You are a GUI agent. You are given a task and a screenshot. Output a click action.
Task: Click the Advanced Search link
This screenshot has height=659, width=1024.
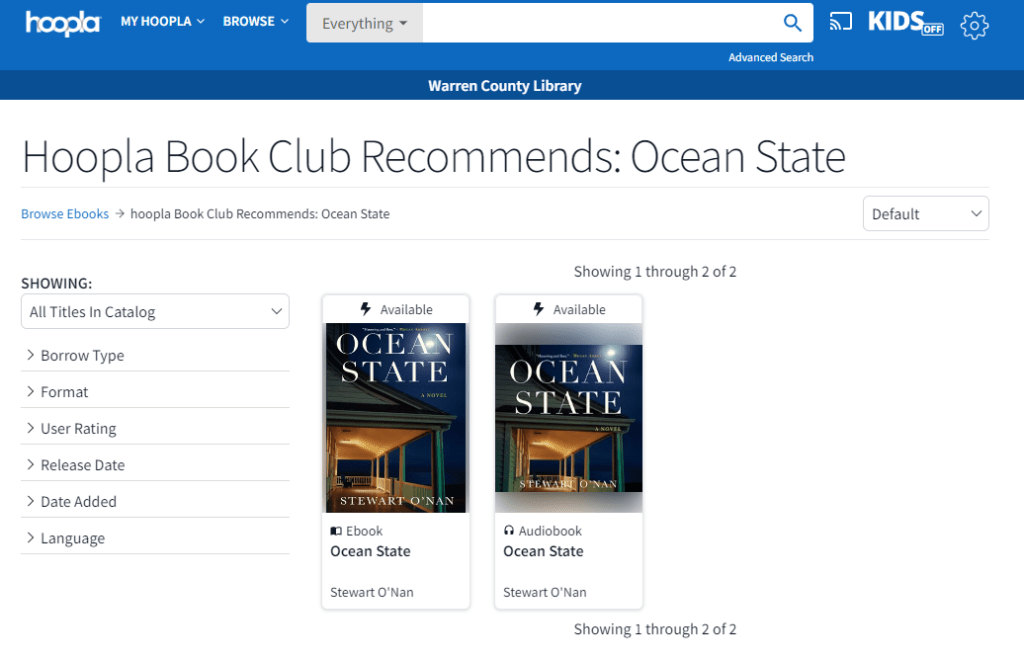tap(770, 57)
